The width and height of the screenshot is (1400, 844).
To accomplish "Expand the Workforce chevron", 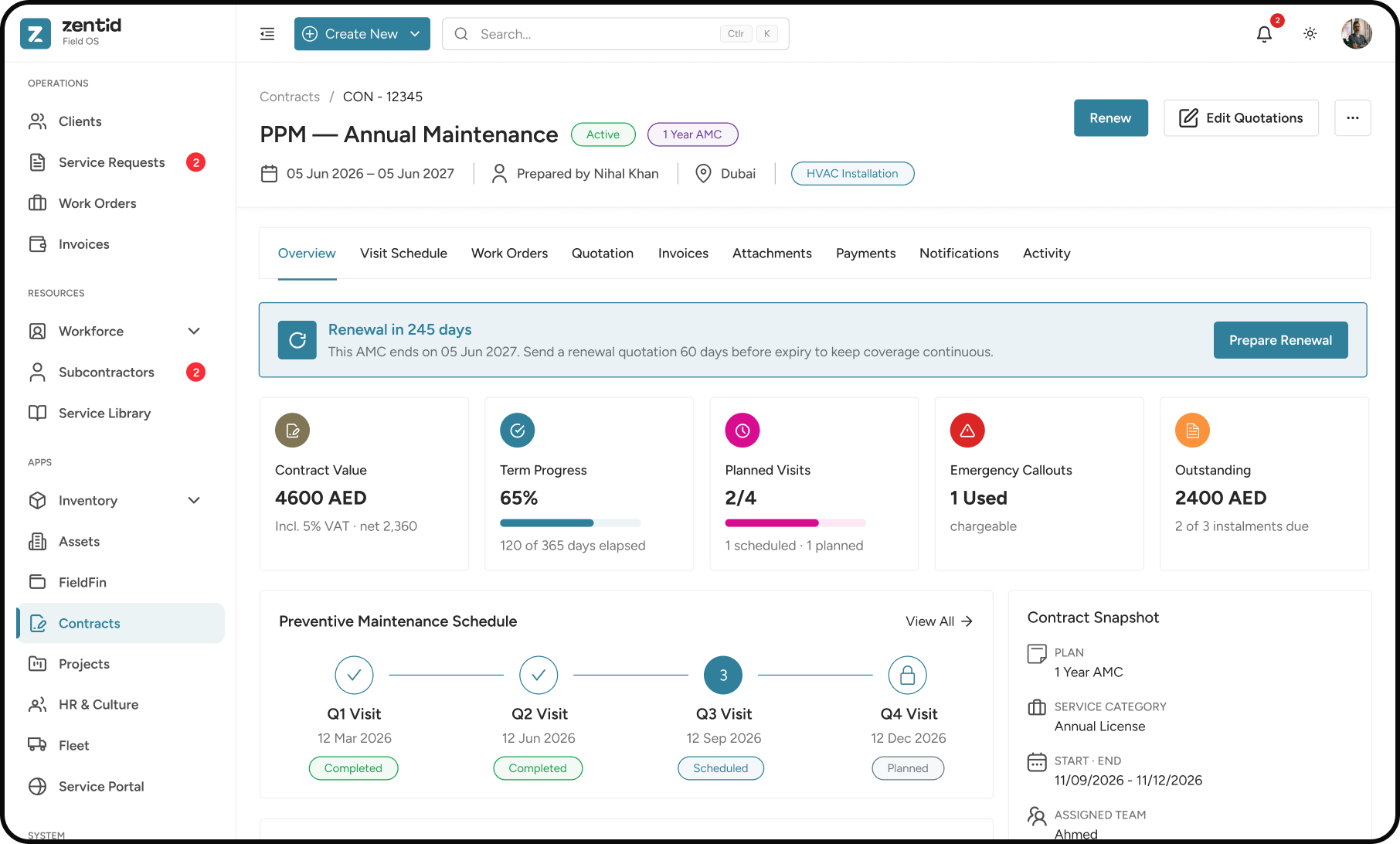I will (x=194, y=332).
